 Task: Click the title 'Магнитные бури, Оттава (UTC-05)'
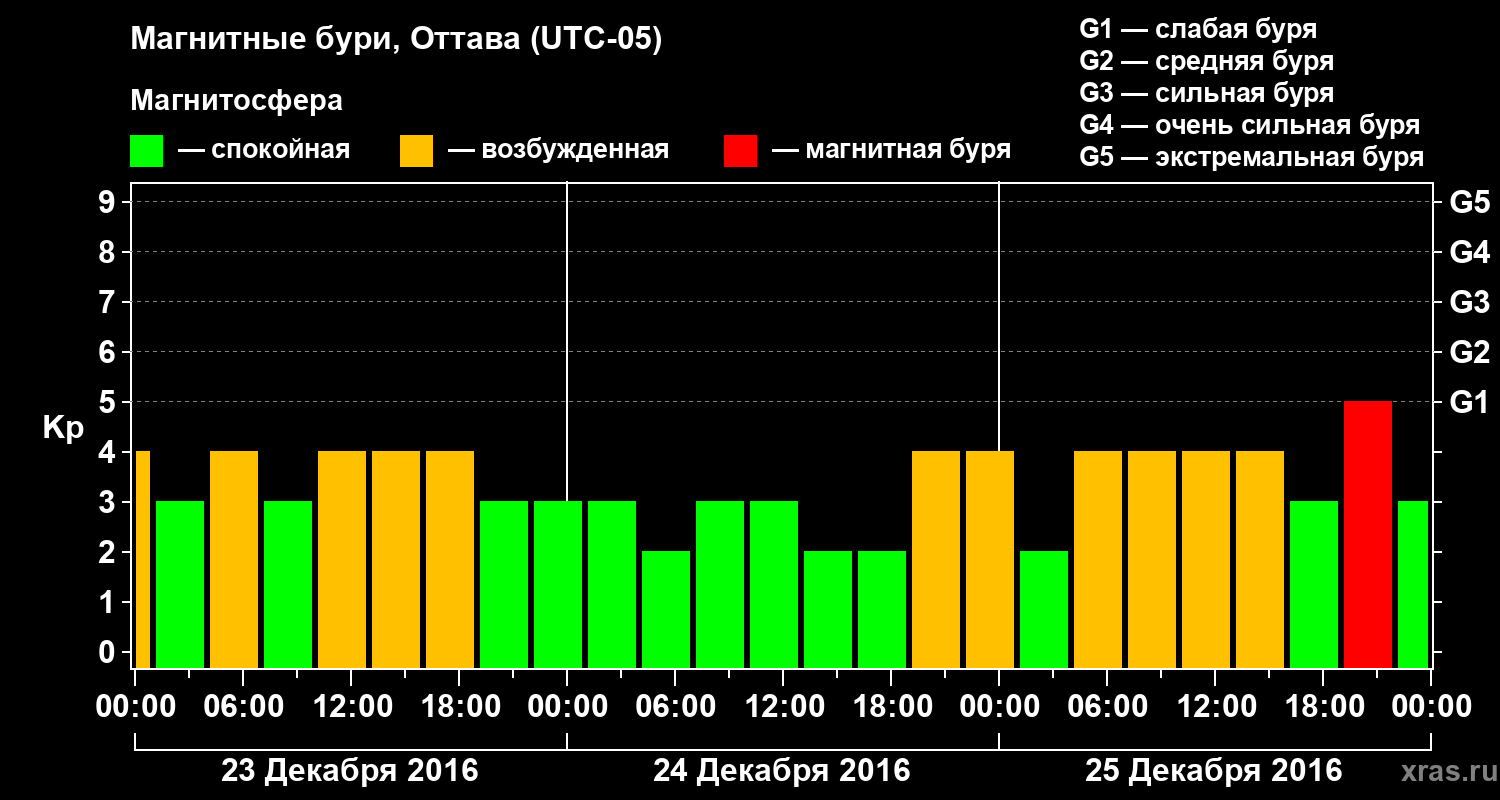(x=397, y=41)
